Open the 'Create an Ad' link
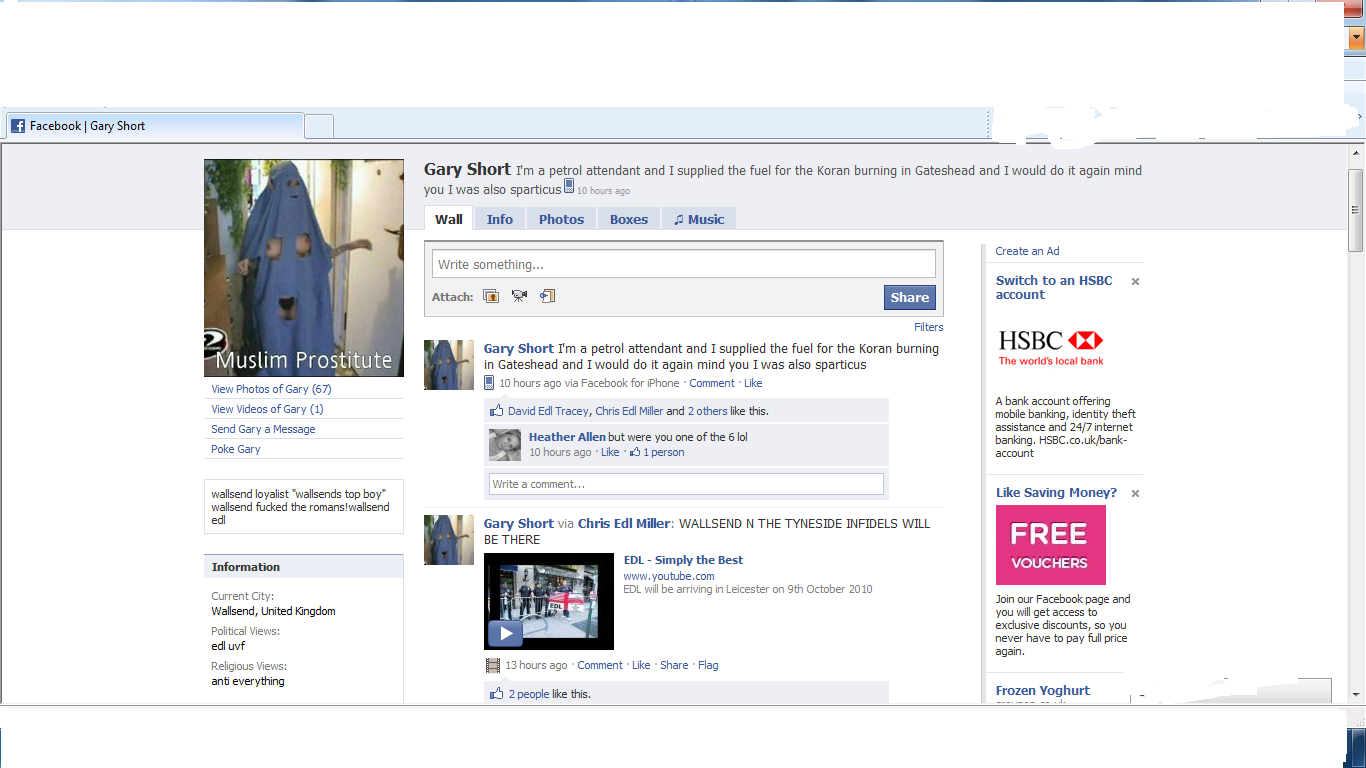This screenshot has height=768, width=1366. point(1027,251)
